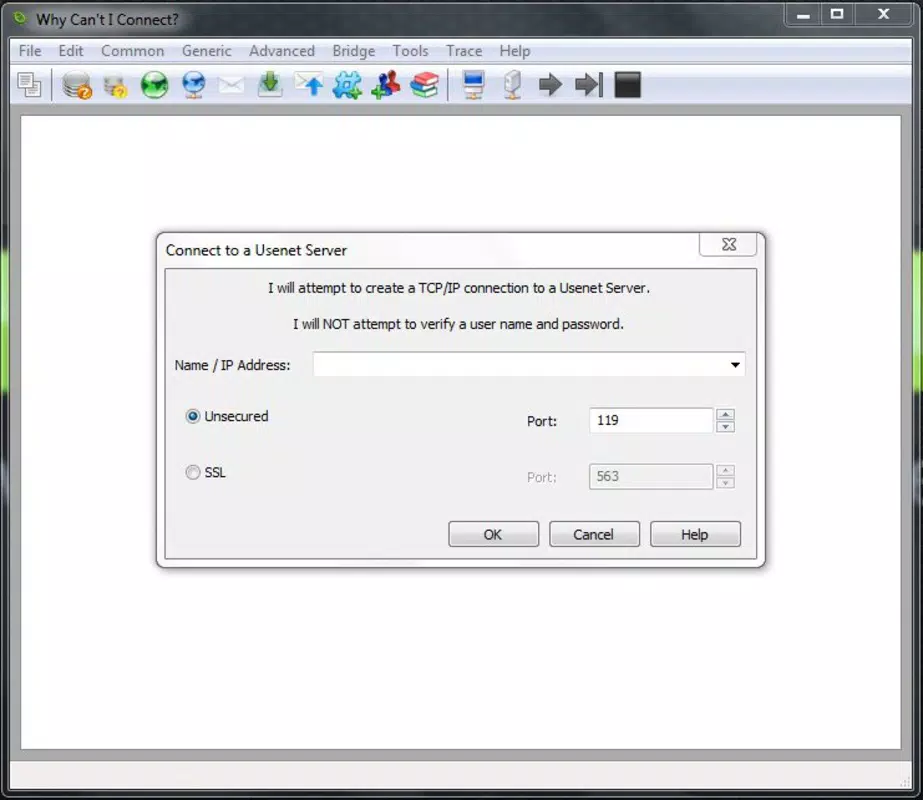Click the app icon in the title bar
Viewport: 923px width, 800px height.
[21, 19]
